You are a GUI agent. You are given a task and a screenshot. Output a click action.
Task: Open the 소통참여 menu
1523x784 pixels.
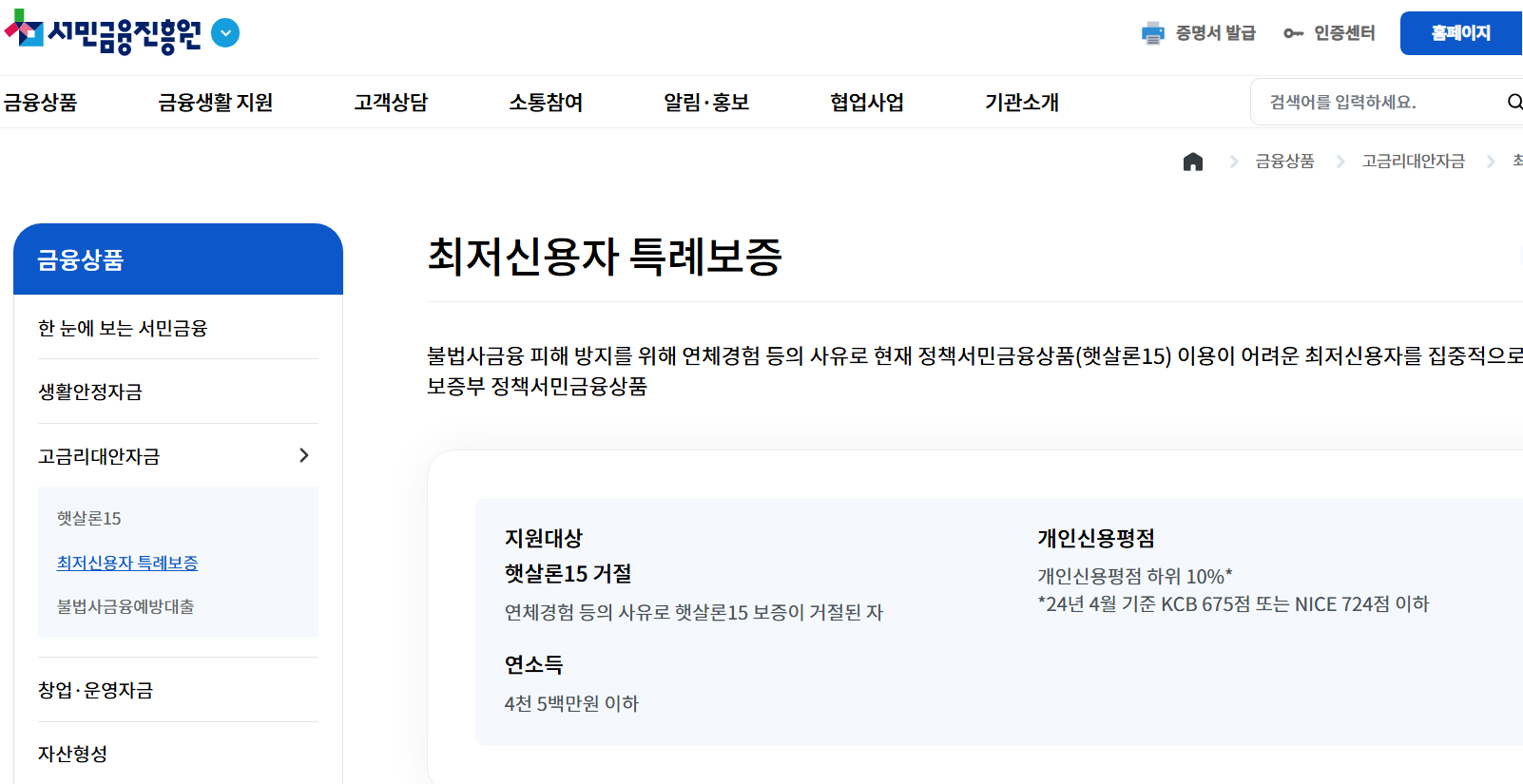[546, 102]
